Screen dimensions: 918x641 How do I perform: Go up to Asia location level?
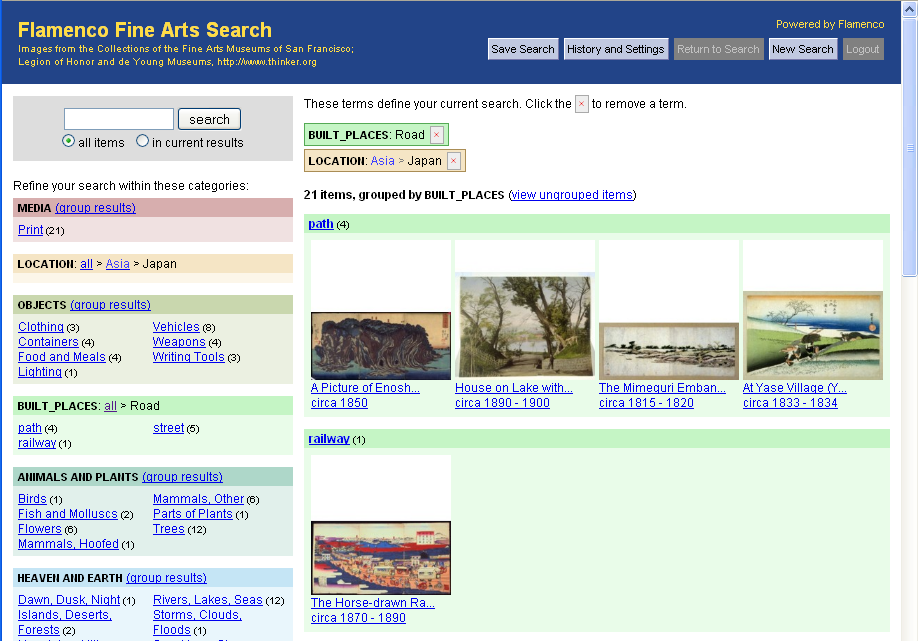coord(118,264)
